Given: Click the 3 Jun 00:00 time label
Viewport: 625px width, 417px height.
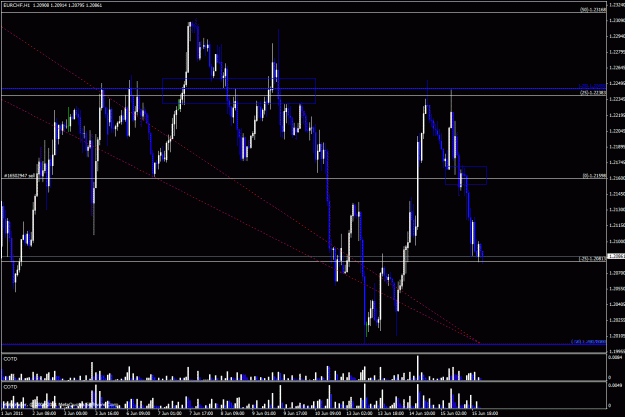Looking at the screenshot, I should click(76, 413).
